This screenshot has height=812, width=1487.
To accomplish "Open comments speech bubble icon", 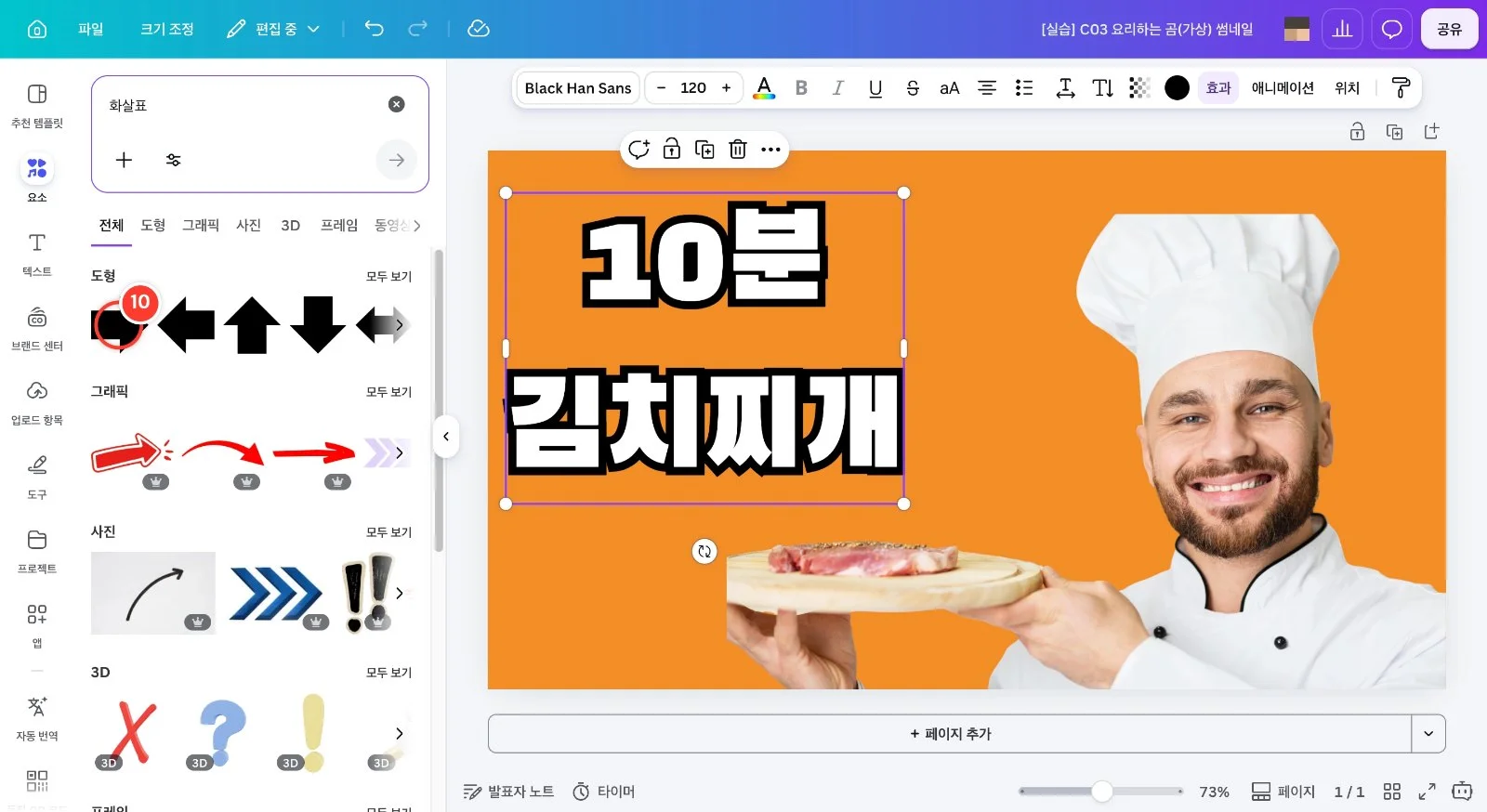I will tap(1391, 29).
